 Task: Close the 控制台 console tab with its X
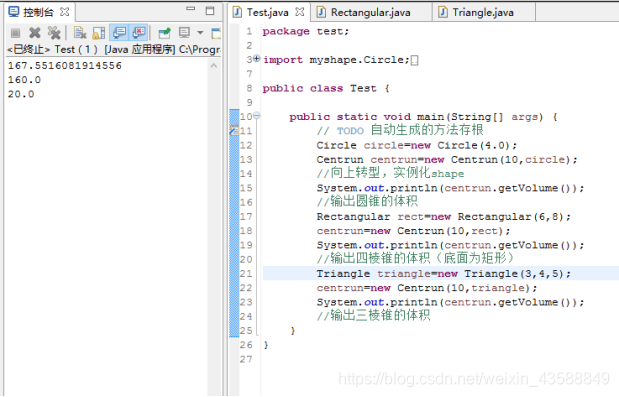64,12
